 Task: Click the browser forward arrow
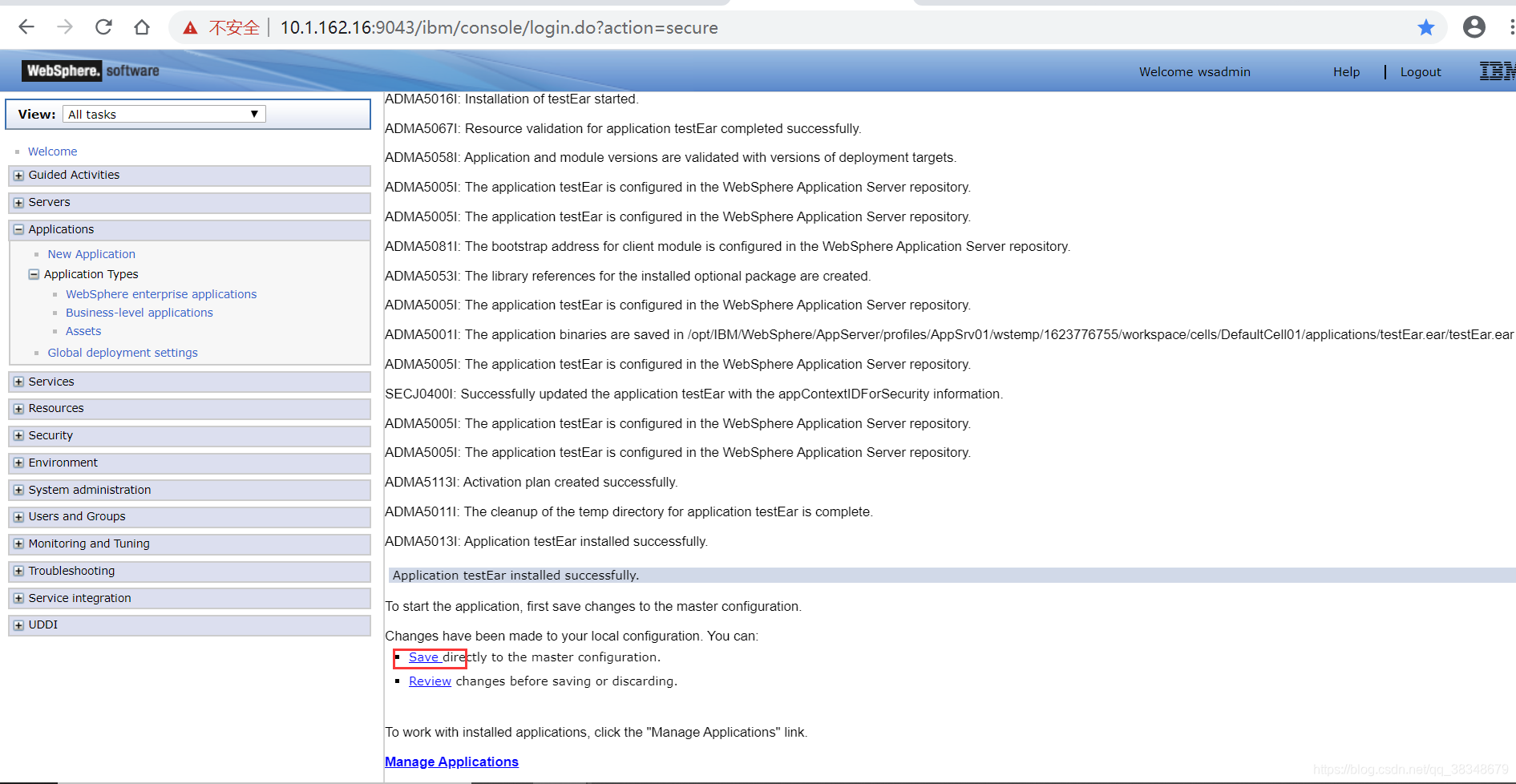point(65,27)
